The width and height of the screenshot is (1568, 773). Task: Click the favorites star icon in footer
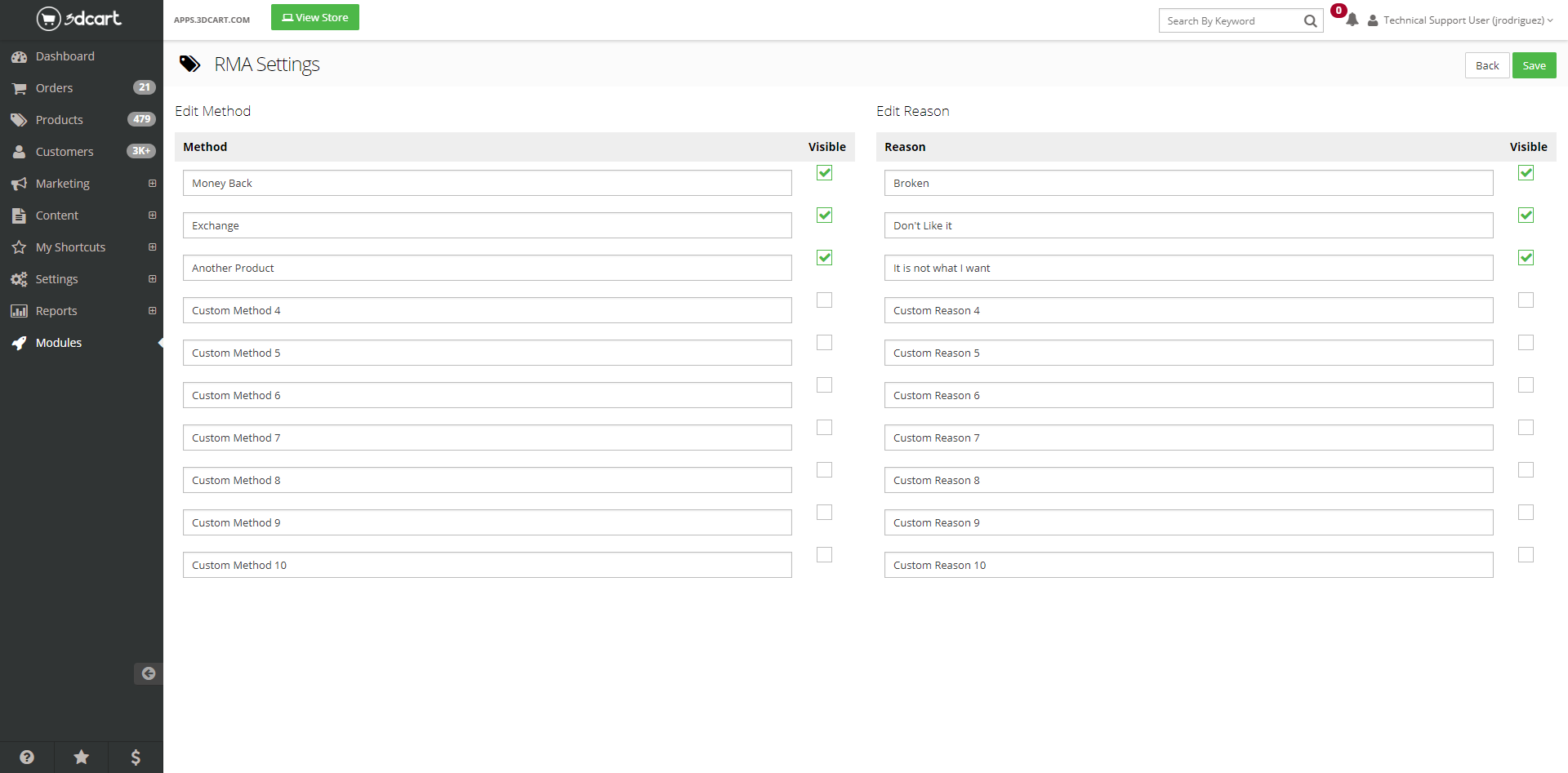click(x=81, y=757)
